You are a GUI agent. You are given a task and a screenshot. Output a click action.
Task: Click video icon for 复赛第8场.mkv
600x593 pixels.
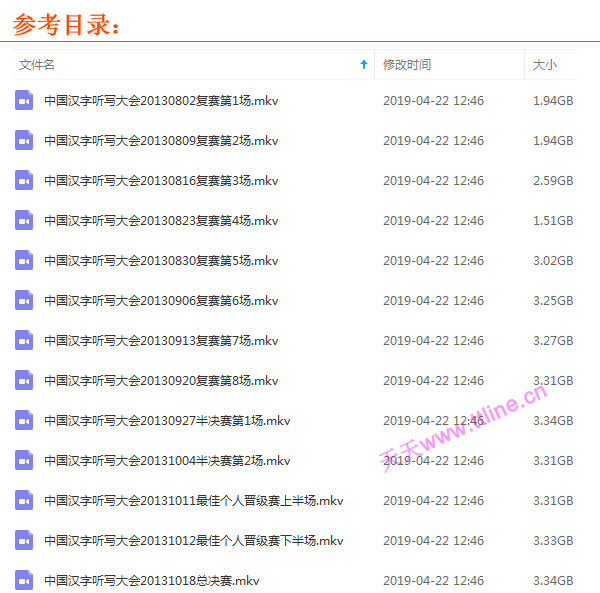coord(24,381)
